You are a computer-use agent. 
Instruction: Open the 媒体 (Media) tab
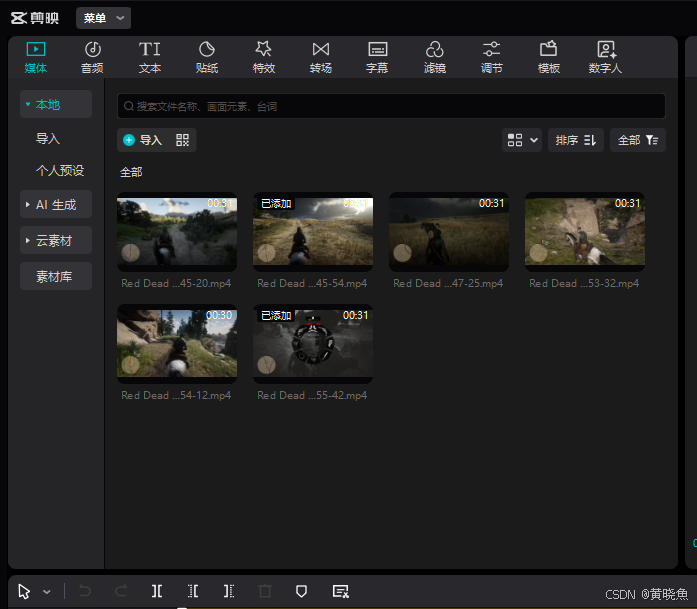36,57
